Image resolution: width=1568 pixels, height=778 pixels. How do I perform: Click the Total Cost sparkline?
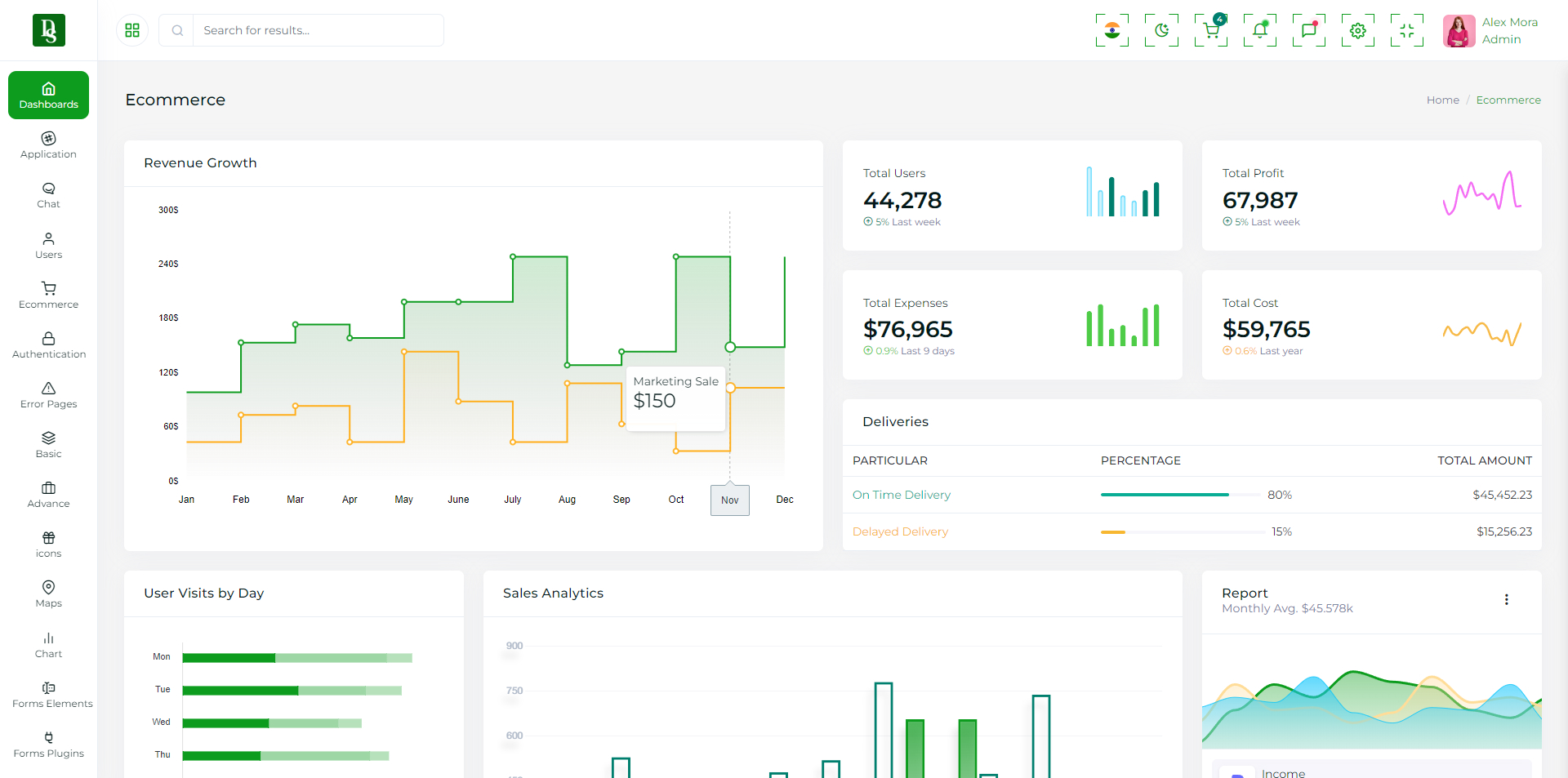[x=1481, y=332]
